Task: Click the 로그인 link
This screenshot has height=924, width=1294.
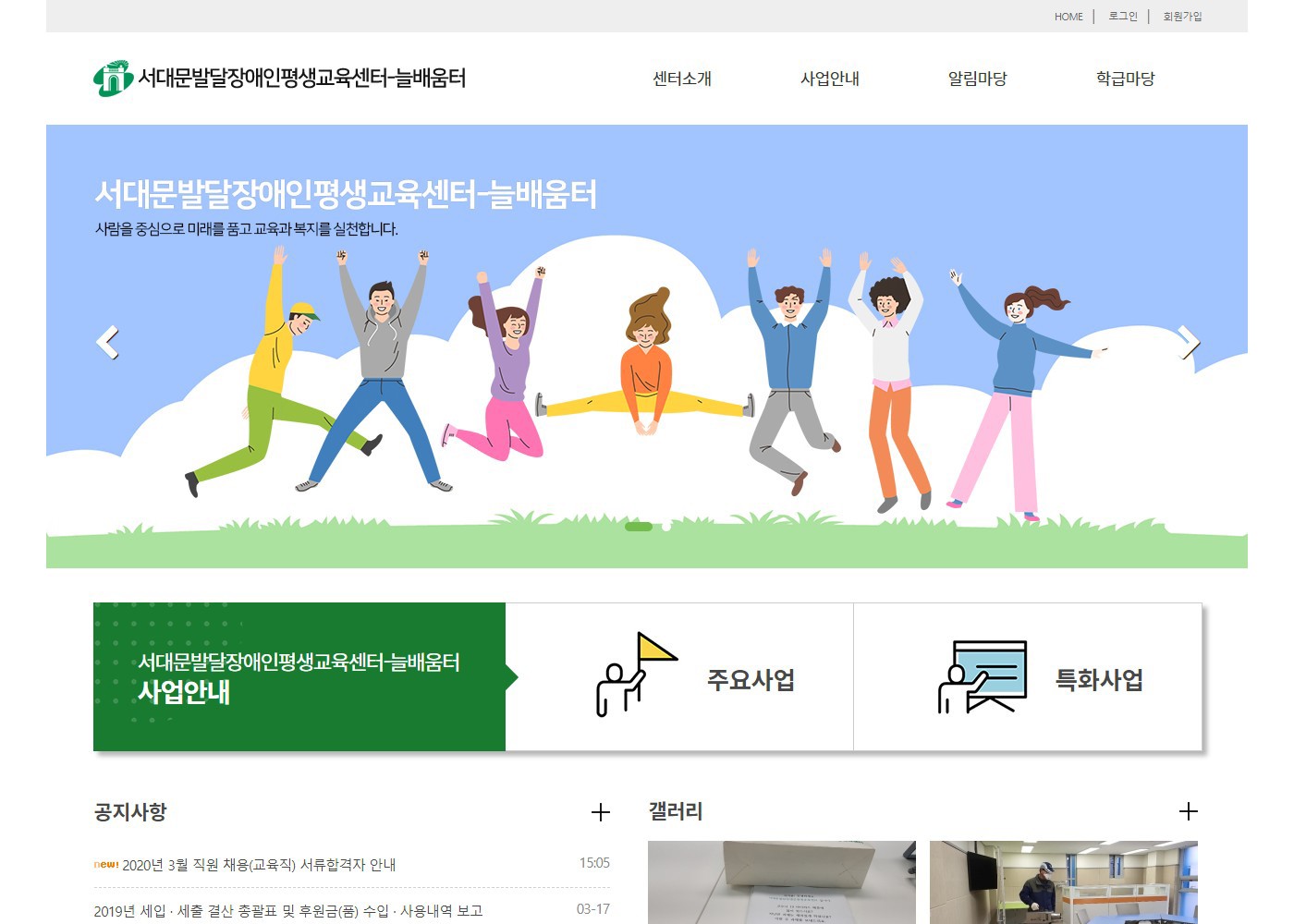Action: click(x=1123, y=17)
